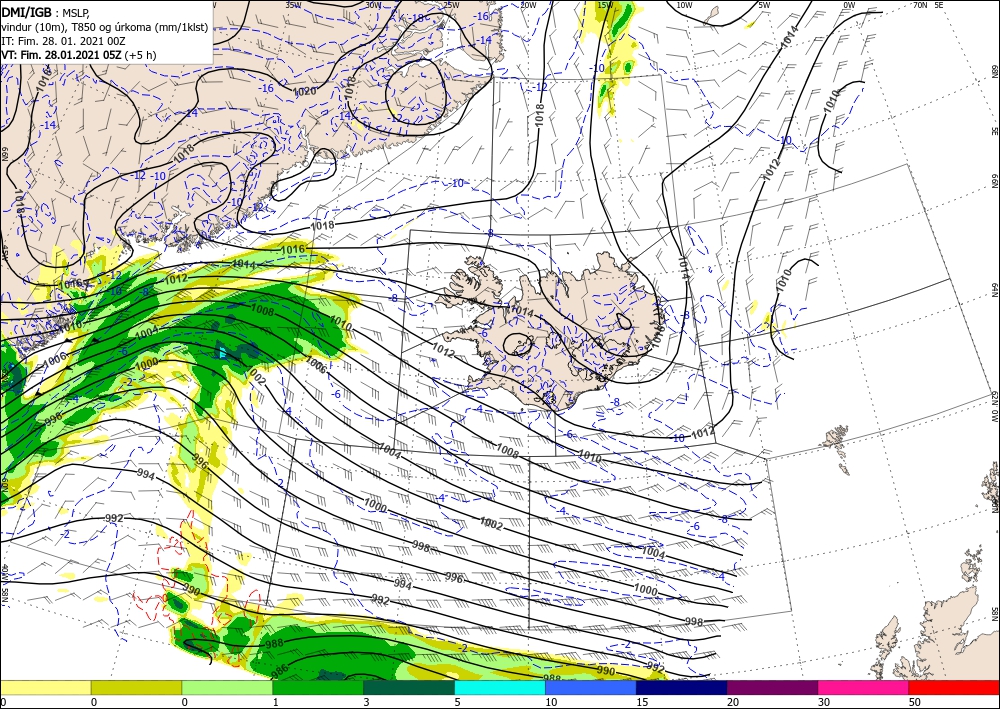Click the '10W' longitude label at top
The width and height of the screenshot is (1000, 709).
[x=684, y=5]
